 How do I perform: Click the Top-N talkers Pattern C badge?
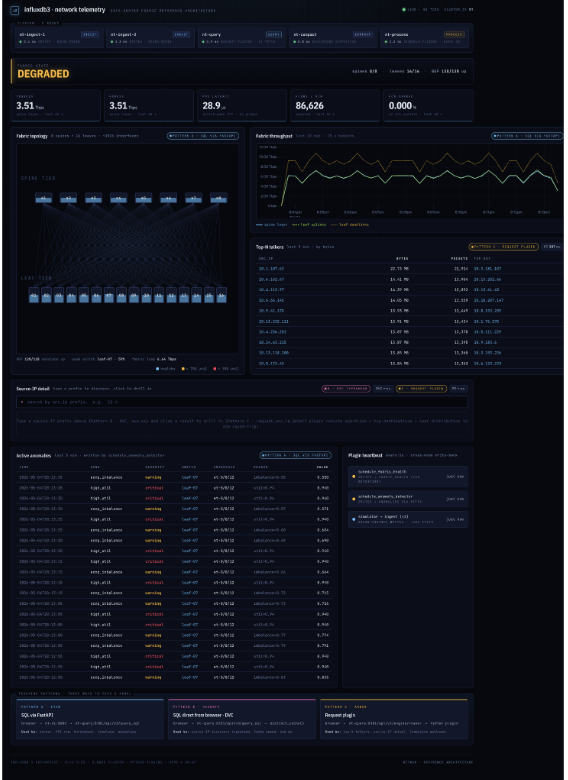pyautogui.click(x=503, y=247)
